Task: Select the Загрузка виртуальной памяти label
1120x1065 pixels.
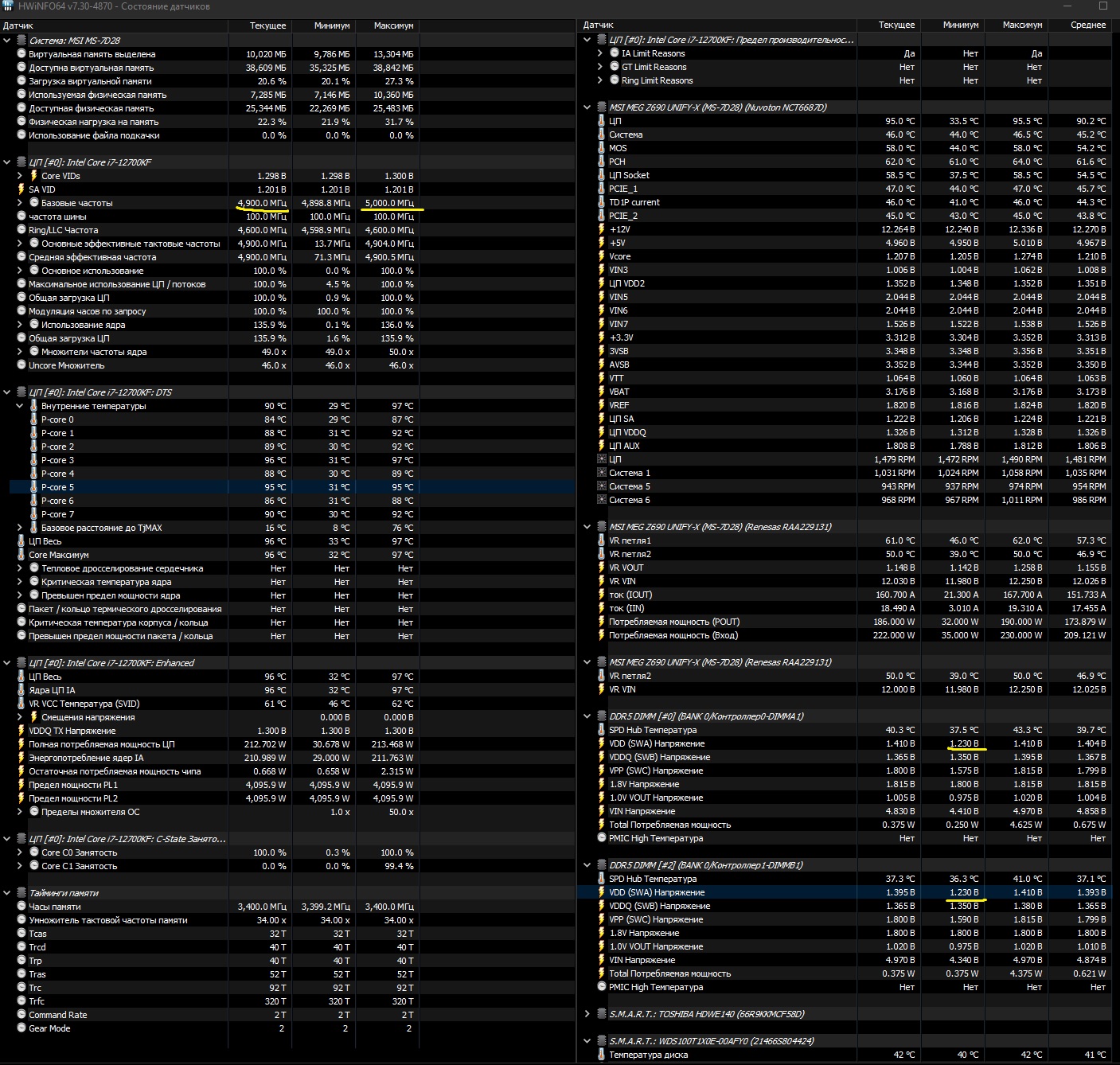Action: 90,81
